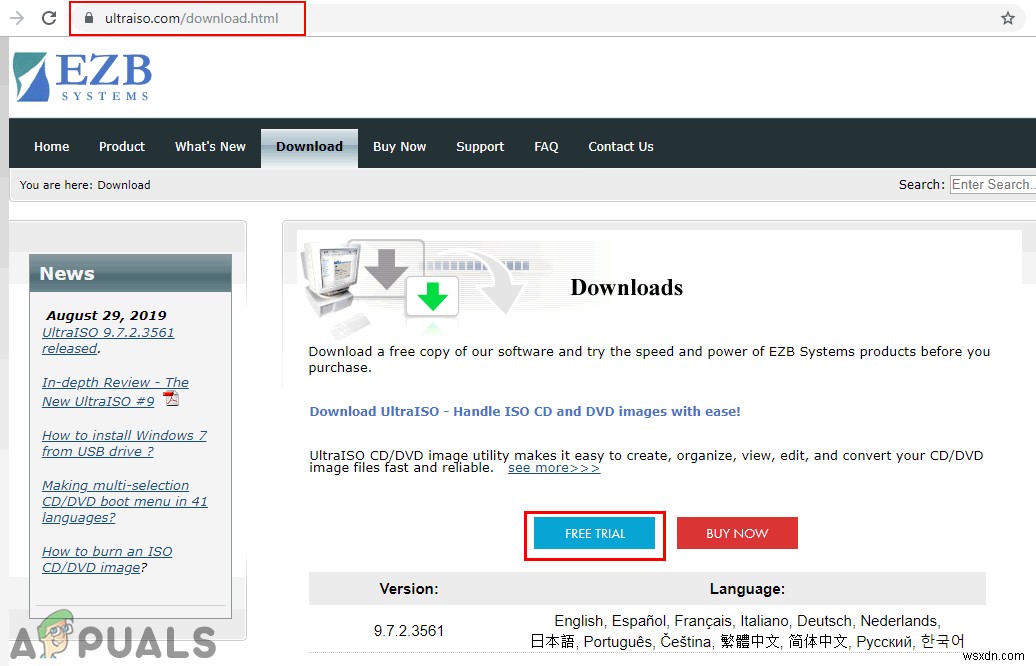Open the Home menu item

pyautogui.click(x=52, y=147)
